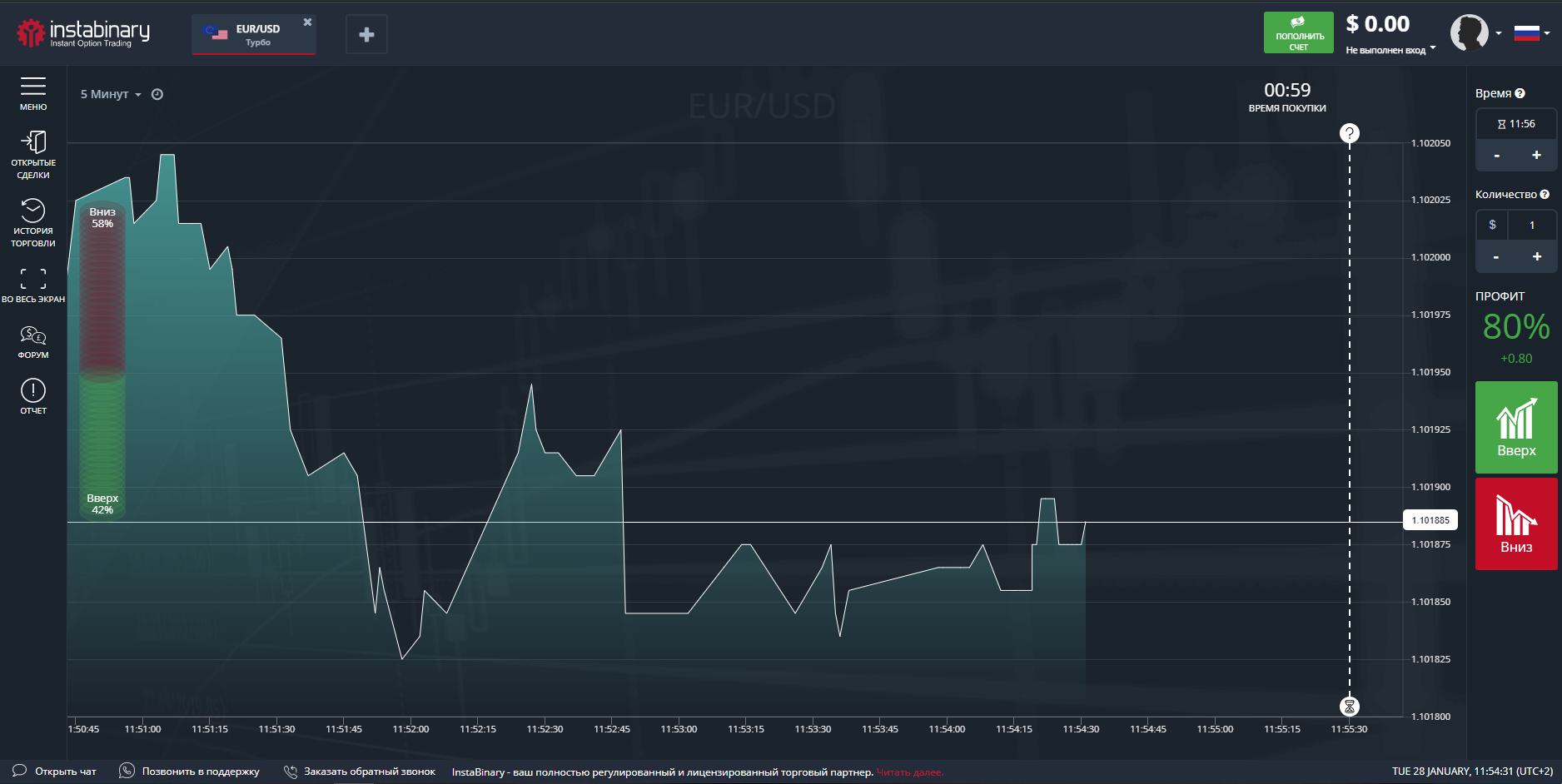
Task: Click the clock icon beside 5 Минут
Action: coord(157,94)
